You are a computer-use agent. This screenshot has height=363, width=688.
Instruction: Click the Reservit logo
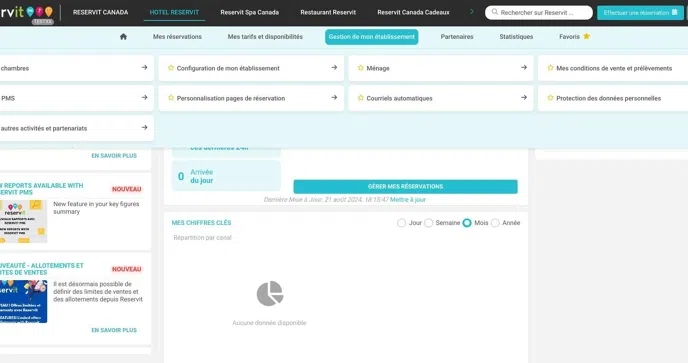[x=26, y=13]
